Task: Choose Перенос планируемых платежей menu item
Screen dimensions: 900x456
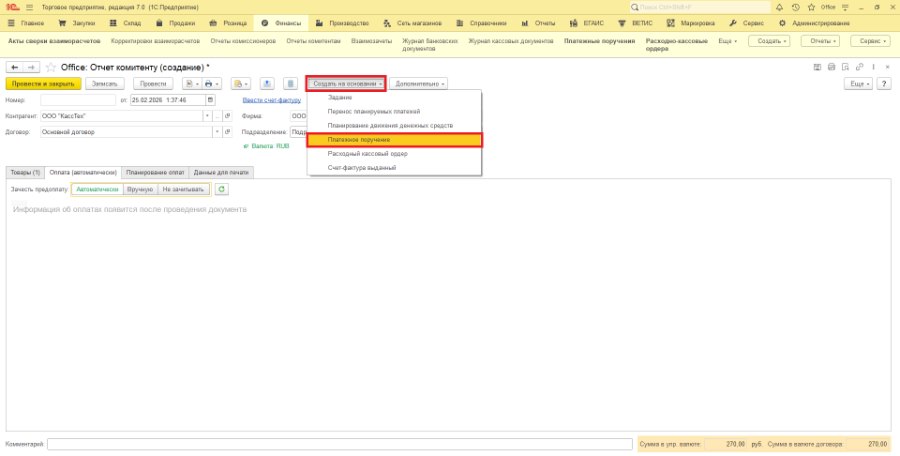Action: coord(394,111)
